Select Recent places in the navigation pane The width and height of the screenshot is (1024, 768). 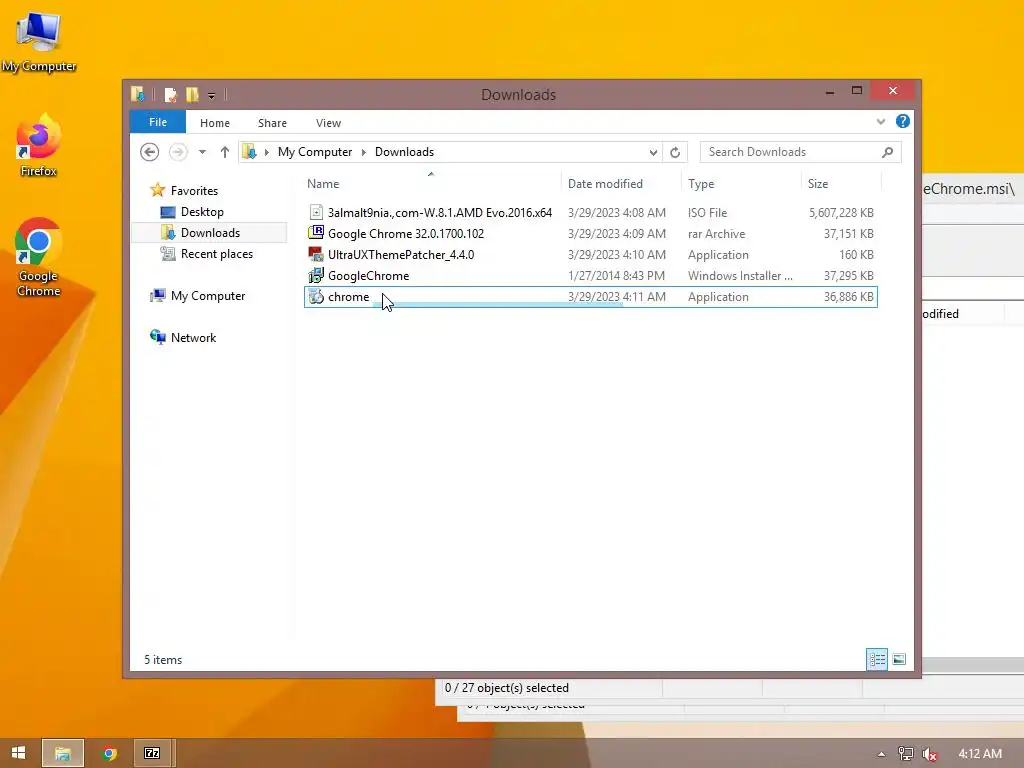(x=216, y=253)
